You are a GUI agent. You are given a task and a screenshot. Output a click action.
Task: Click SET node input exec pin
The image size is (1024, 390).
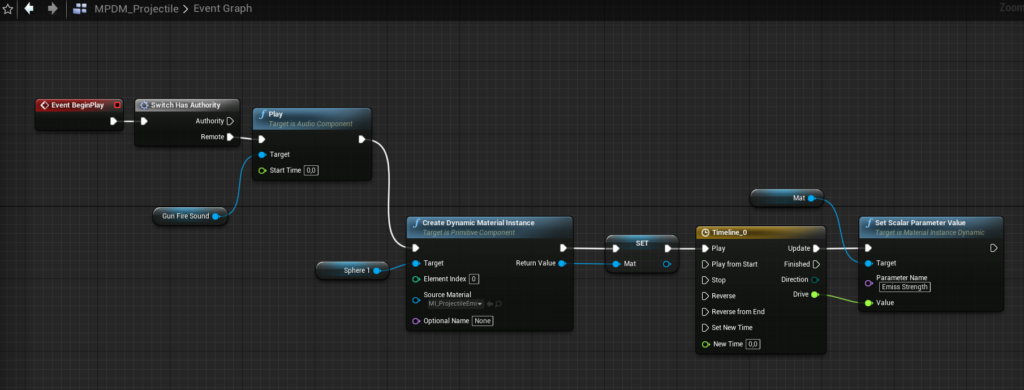pos(616,248)
